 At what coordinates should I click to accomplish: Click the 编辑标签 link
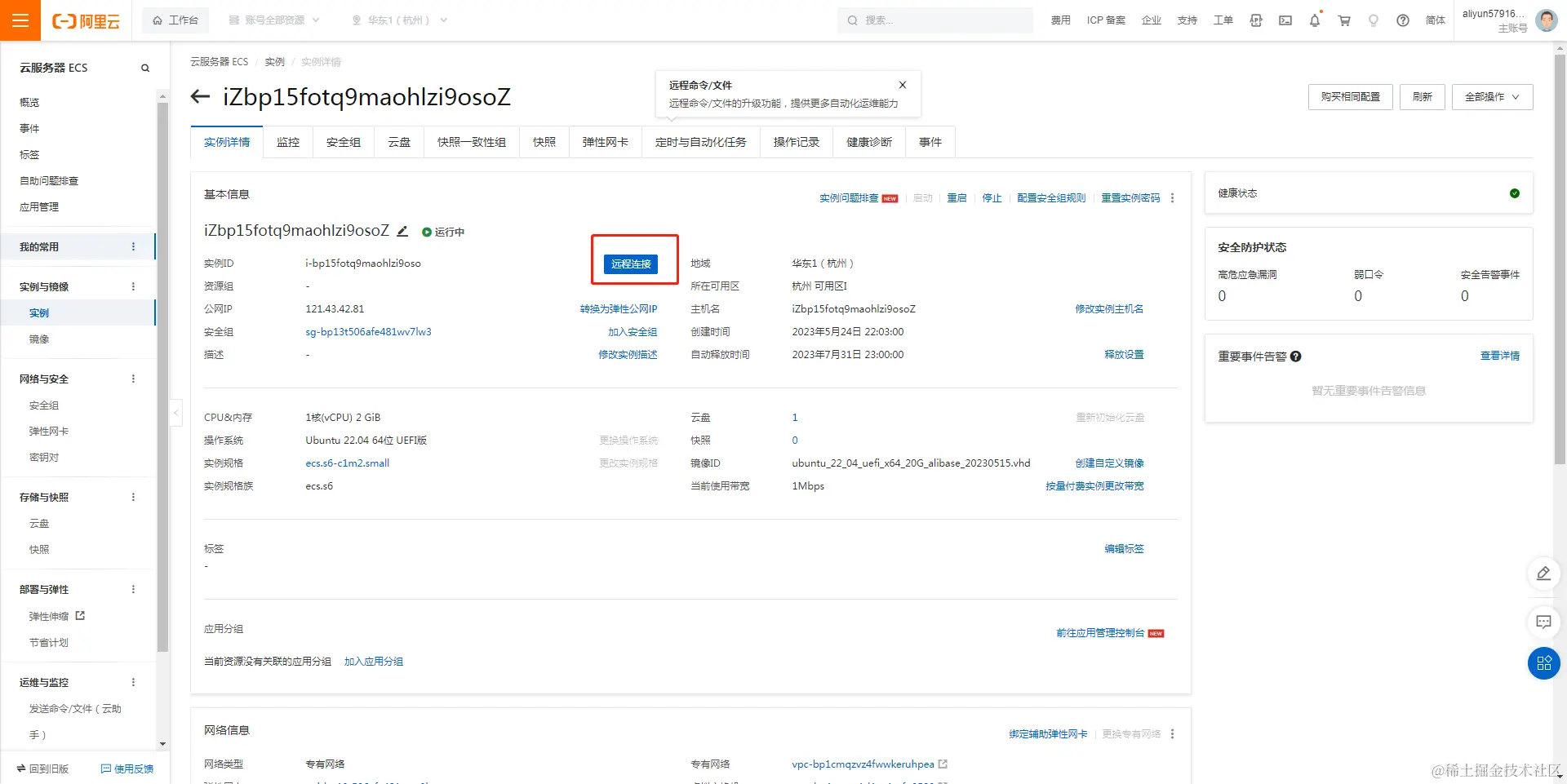1124,549
